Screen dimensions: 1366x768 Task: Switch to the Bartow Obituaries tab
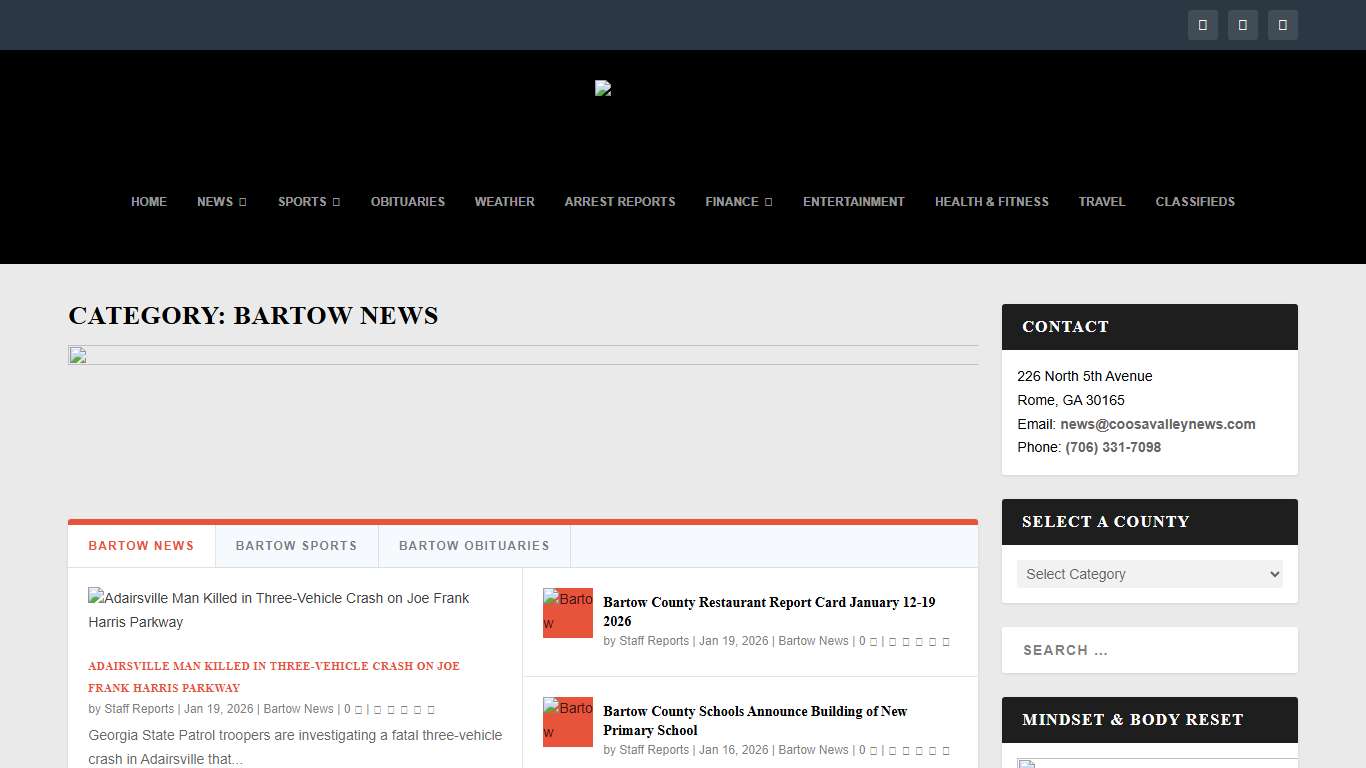click(474, 546)
